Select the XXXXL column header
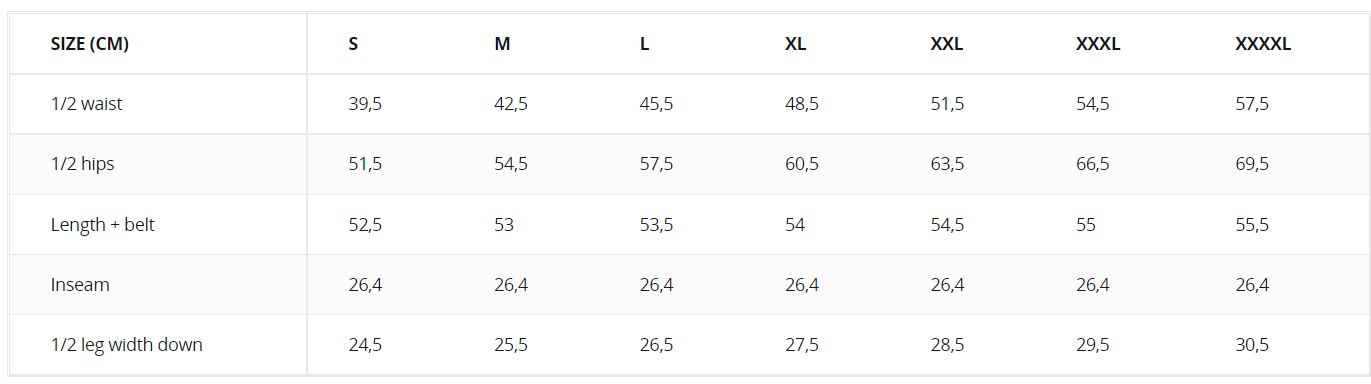This screenshot has height=384, width=1371. point(1263,44)
